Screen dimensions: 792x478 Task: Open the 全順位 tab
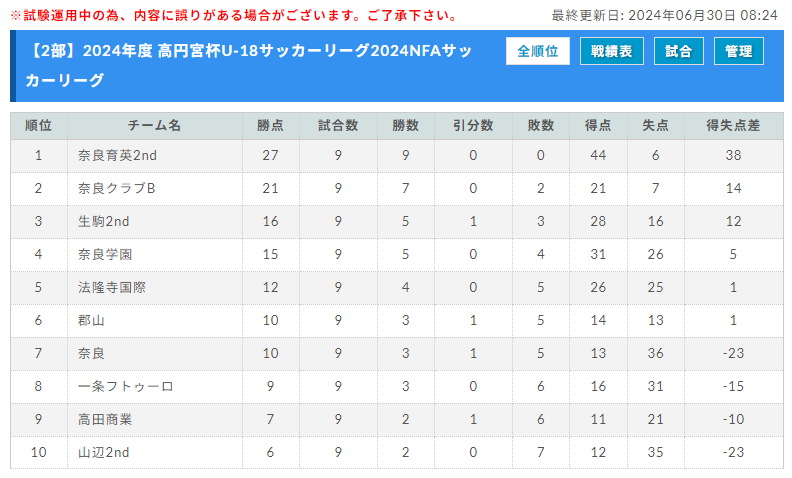point(537,51)
